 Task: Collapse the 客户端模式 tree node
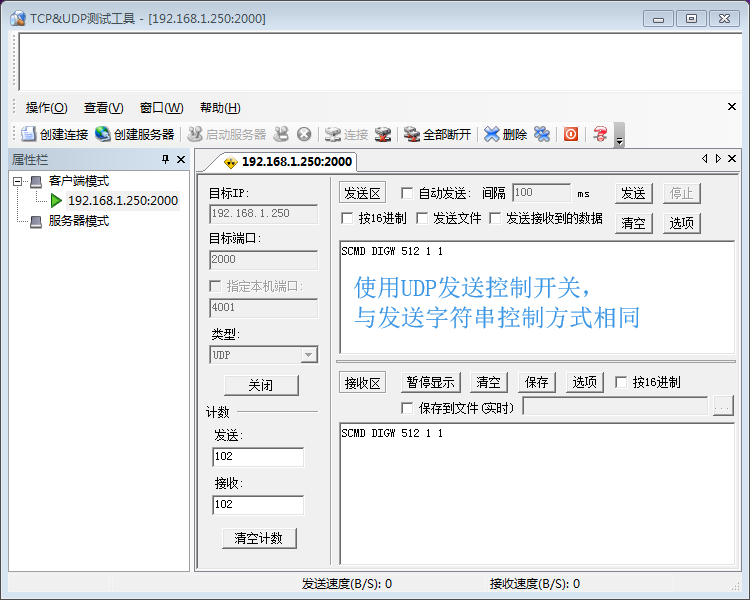tap(18, 181)
